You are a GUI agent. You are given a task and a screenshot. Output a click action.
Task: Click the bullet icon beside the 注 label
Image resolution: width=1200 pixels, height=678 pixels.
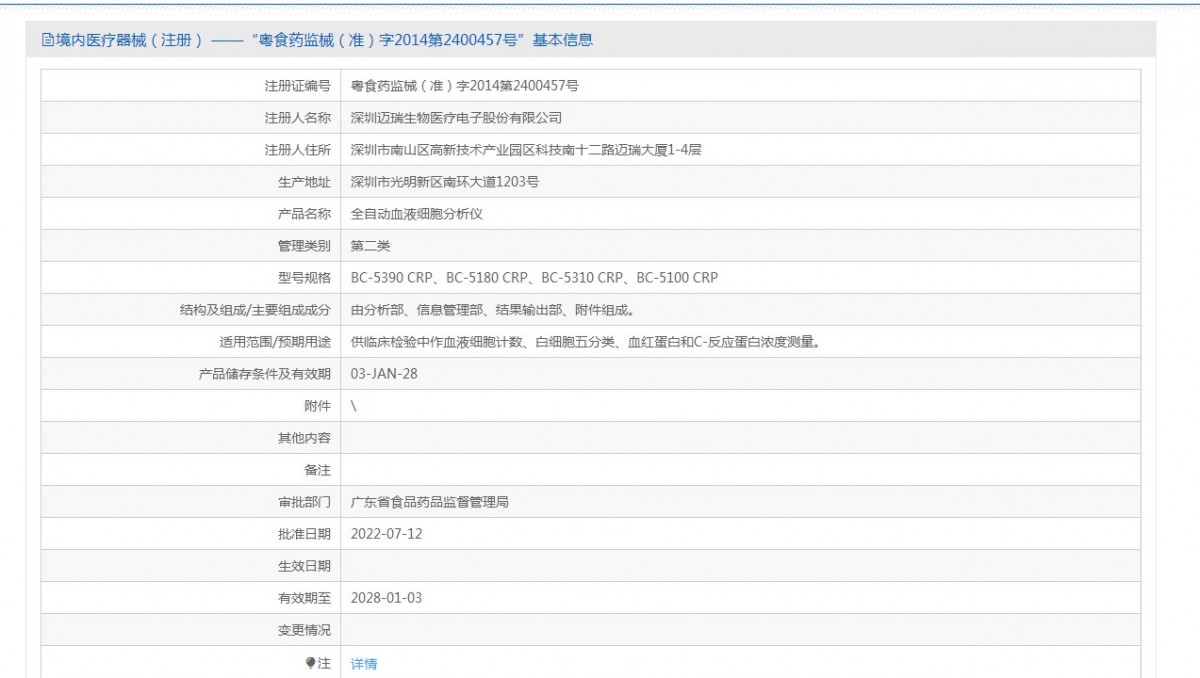311,663
